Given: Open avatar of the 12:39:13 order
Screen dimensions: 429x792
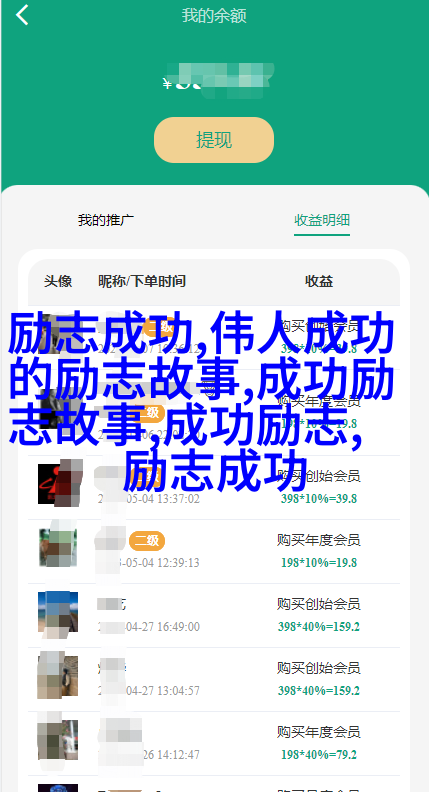Looking at the screenshot, I should [x=58, y=548].
